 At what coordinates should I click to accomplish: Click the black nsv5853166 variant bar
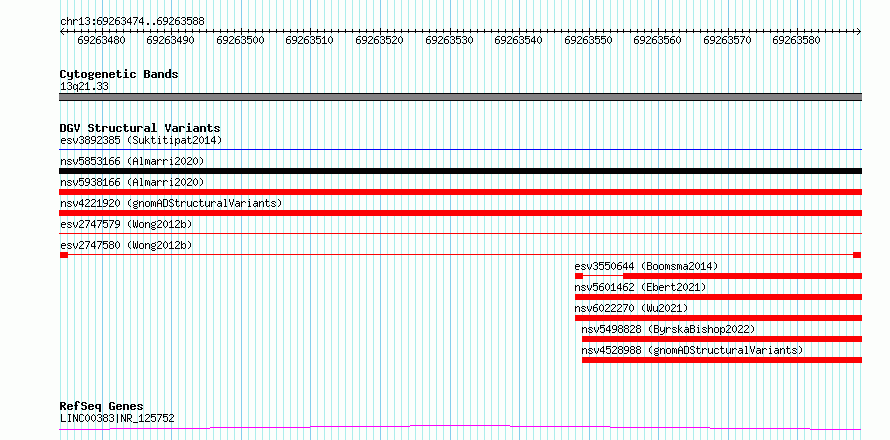(x=460, y=171)
